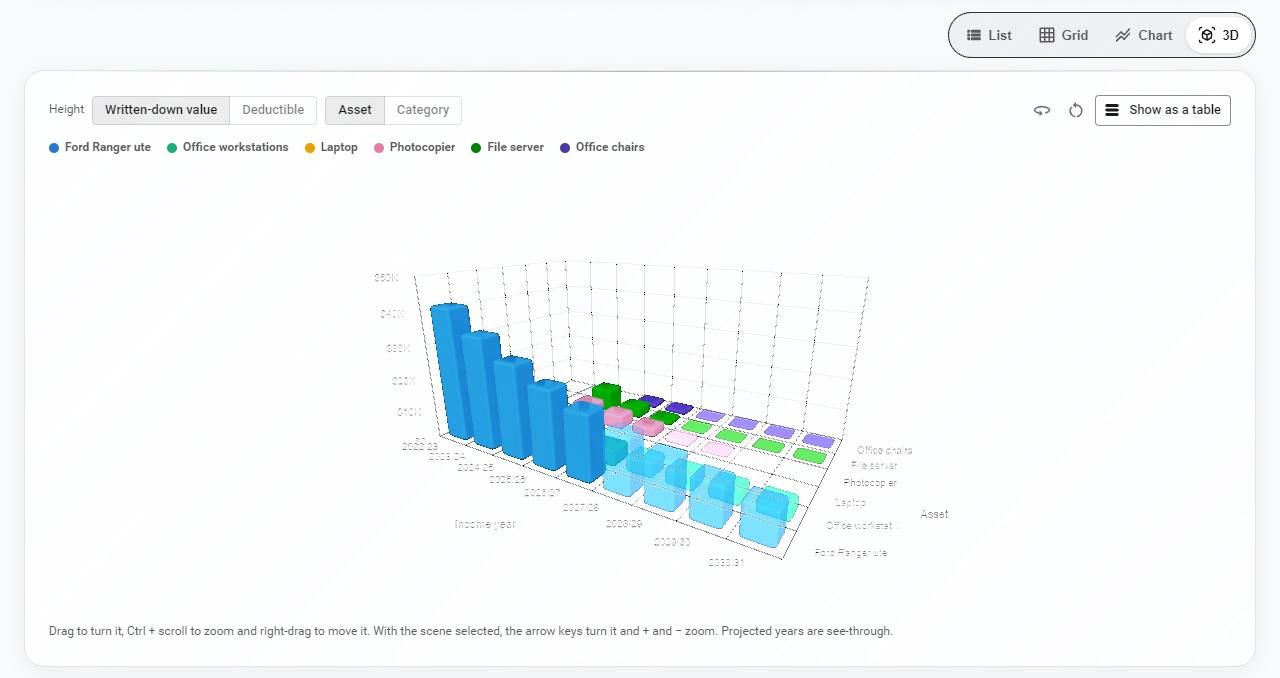Viewport: 1280px width, 678px height.
Task: Click Show as a table button
Action: tap(1163, 110)
